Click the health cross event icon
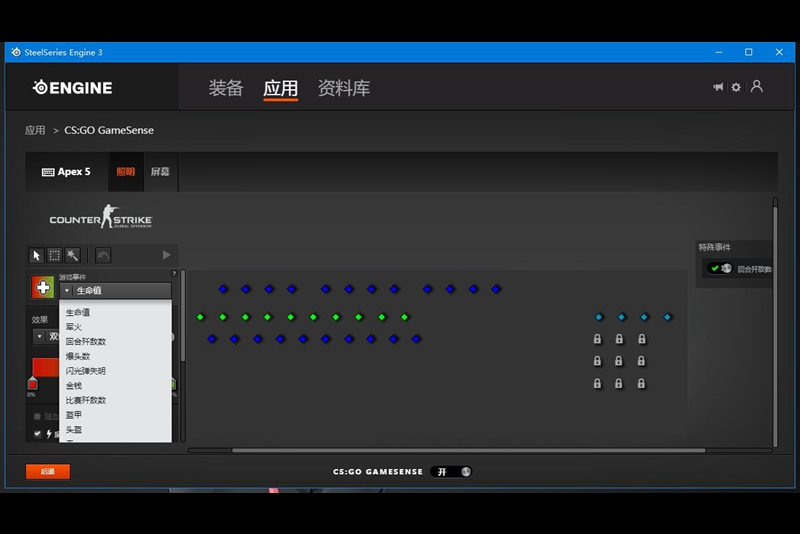Screen dimensions: 800x534 coord(43,288)
